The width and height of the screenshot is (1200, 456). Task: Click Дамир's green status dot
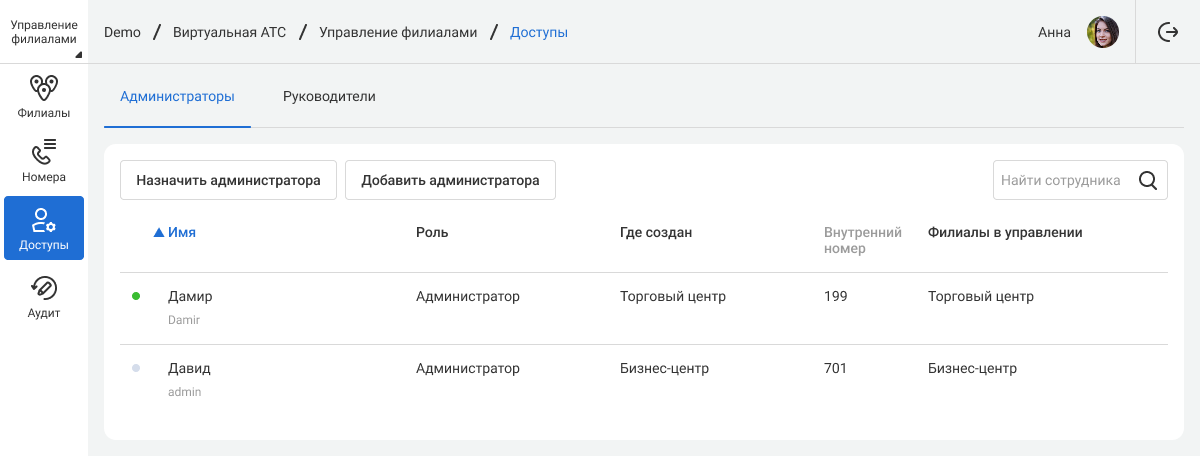(x=136, y=297)
